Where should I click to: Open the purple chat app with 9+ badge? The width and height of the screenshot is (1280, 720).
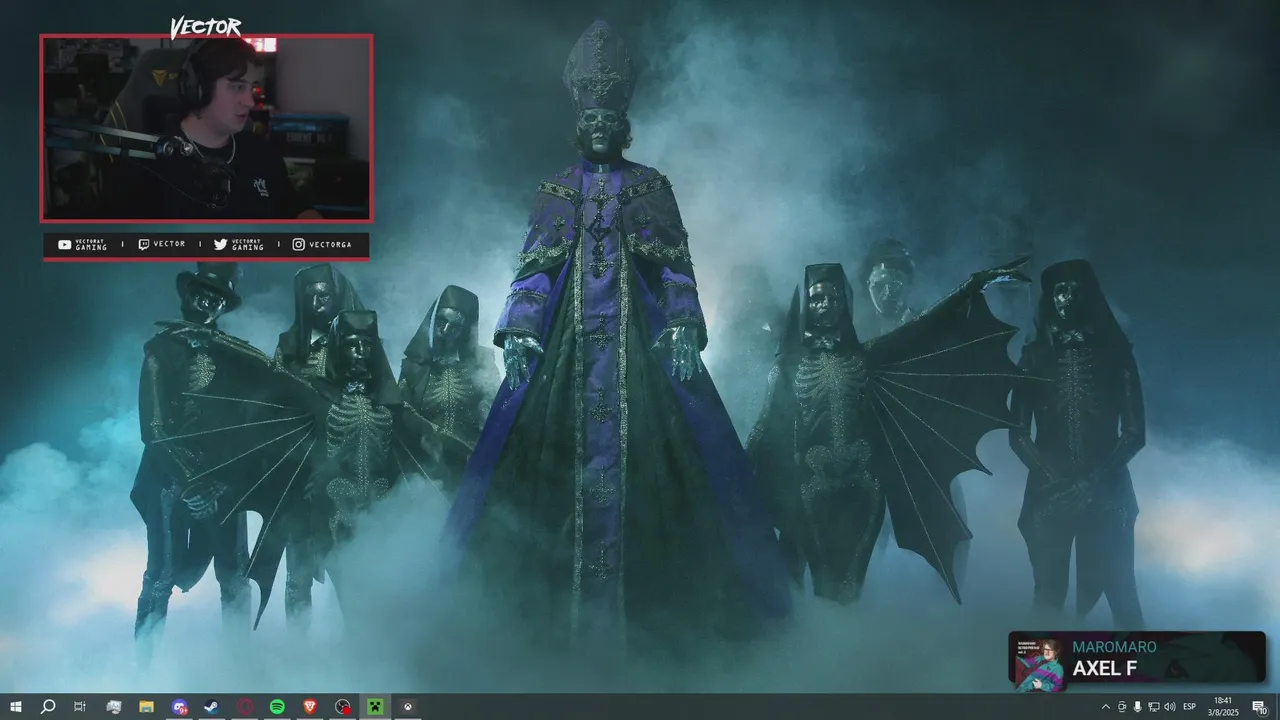pyautogui.click(x=179, y=707)
